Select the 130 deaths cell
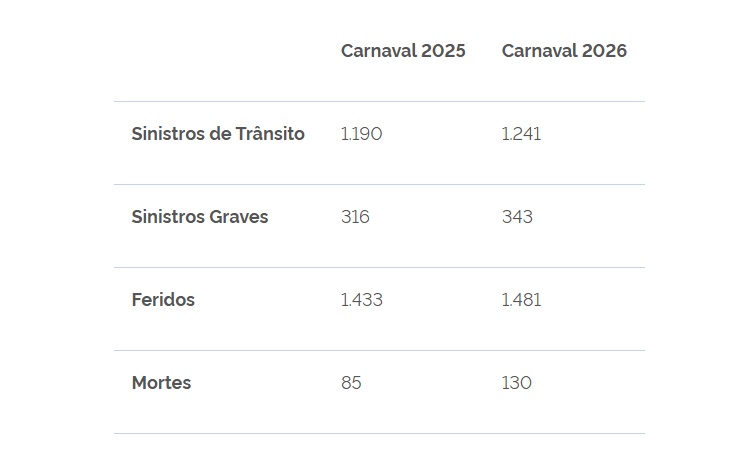This screenshot has height=449, width=742. (517, 383)
